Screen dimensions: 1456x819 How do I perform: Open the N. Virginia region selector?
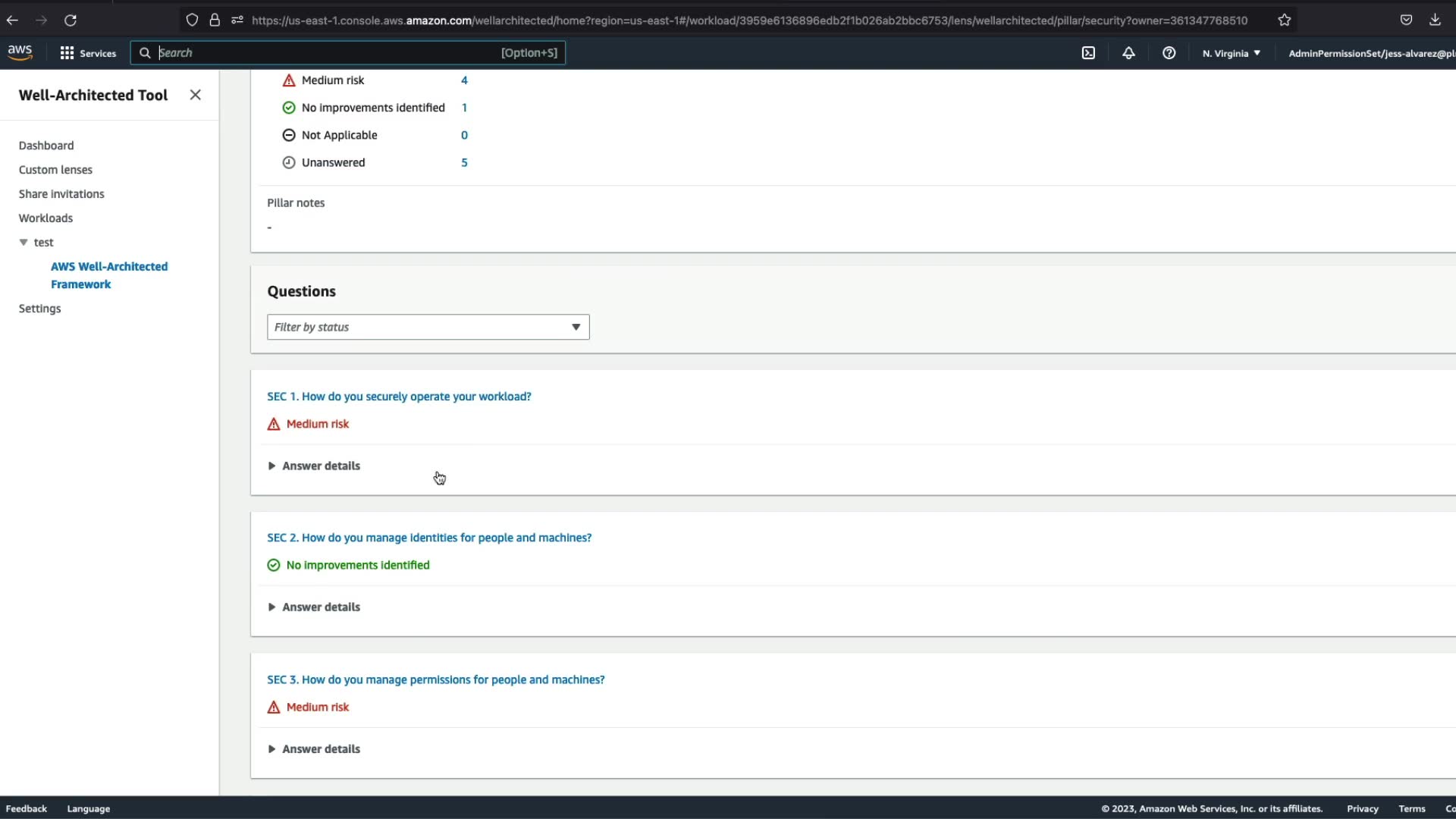pos(1231,53)
